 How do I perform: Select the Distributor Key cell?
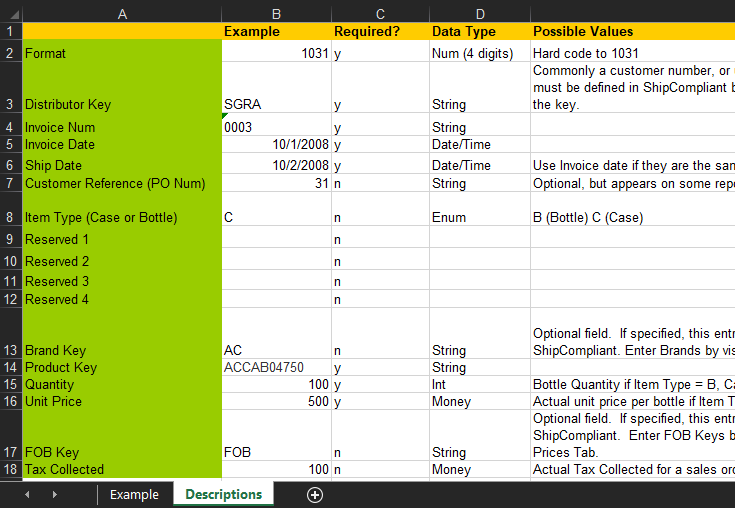[x=122, y=104]
